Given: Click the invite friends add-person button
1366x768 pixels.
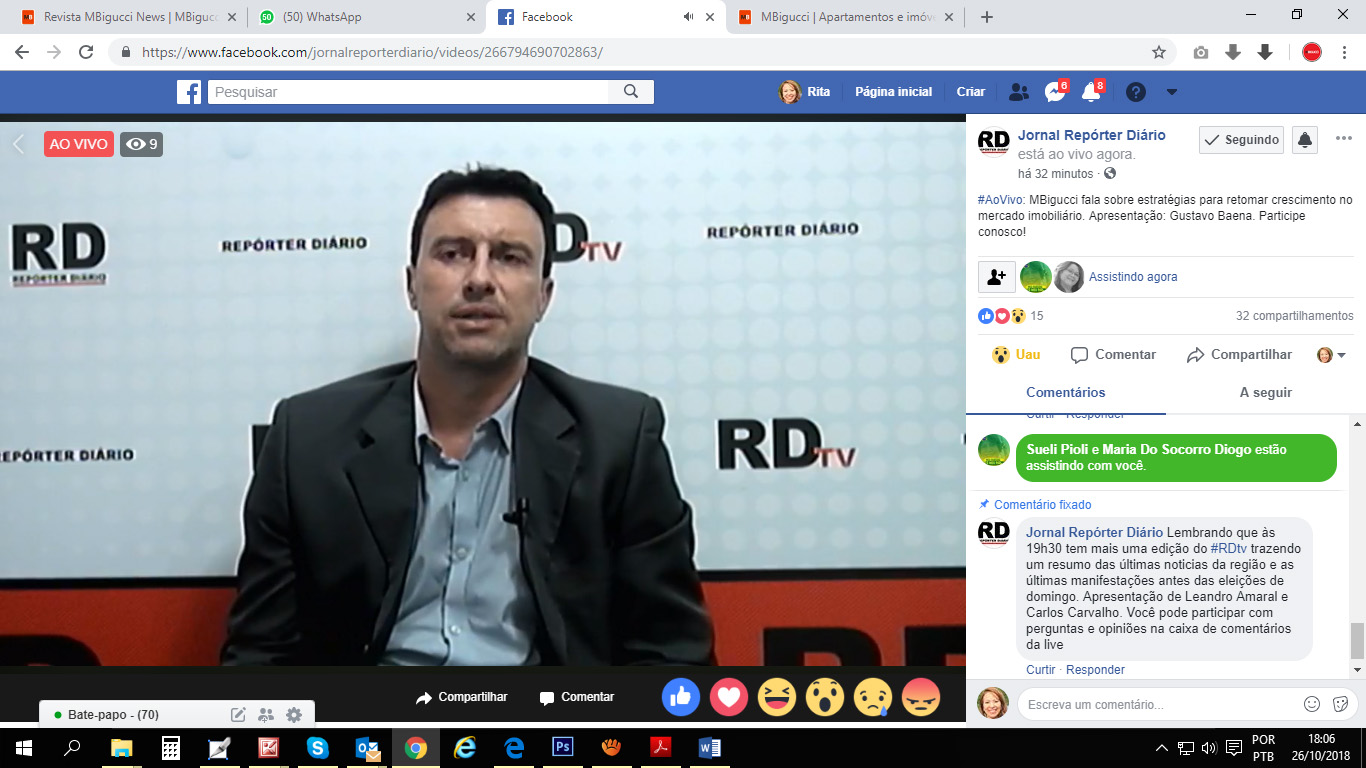Looking at the screenshot, I should point(997,277).
